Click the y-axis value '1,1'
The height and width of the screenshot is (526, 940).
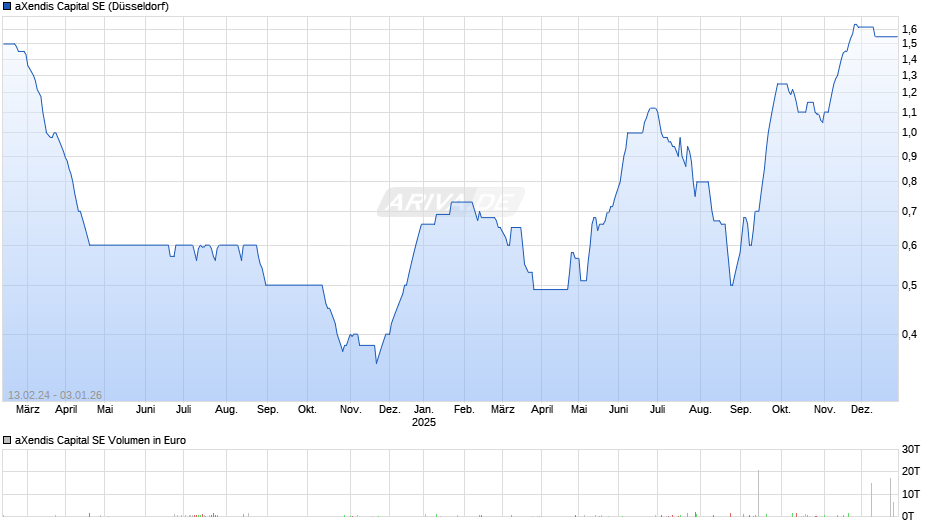coord(909,112)
